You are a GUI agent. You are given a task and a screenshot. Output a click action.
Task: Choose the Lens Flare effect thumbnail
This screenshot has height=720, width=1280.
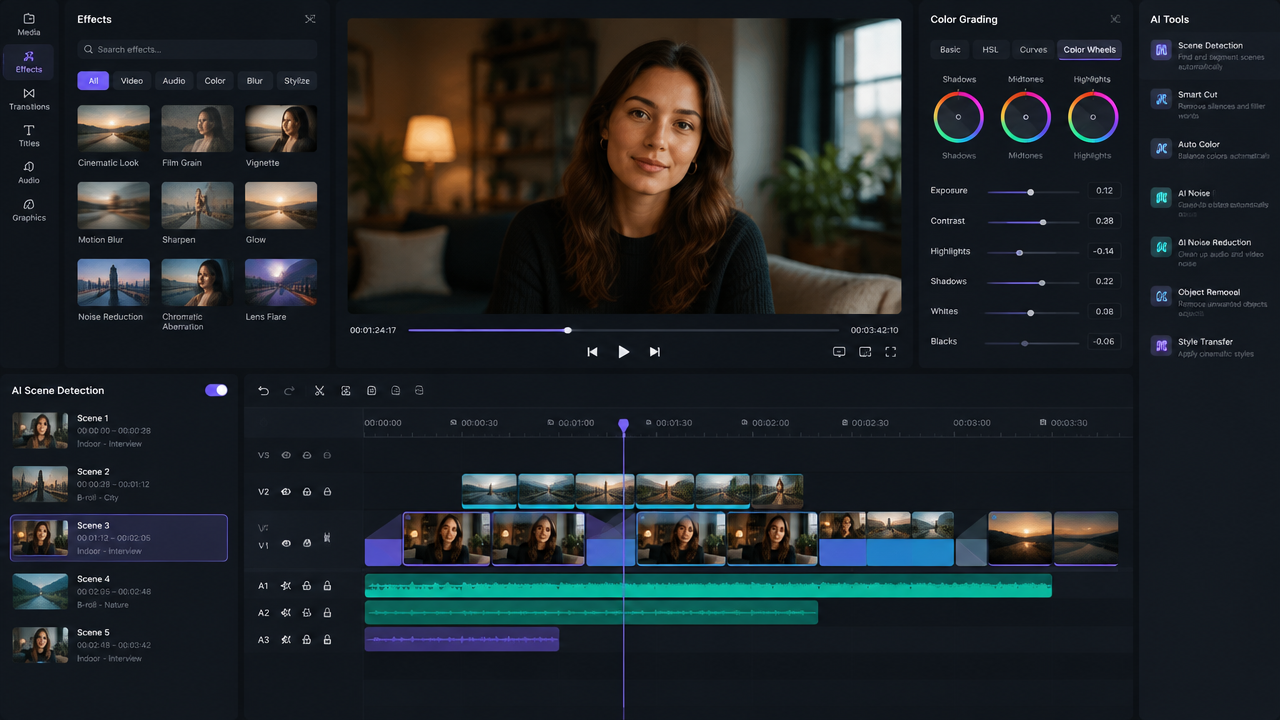pos(281,283)
